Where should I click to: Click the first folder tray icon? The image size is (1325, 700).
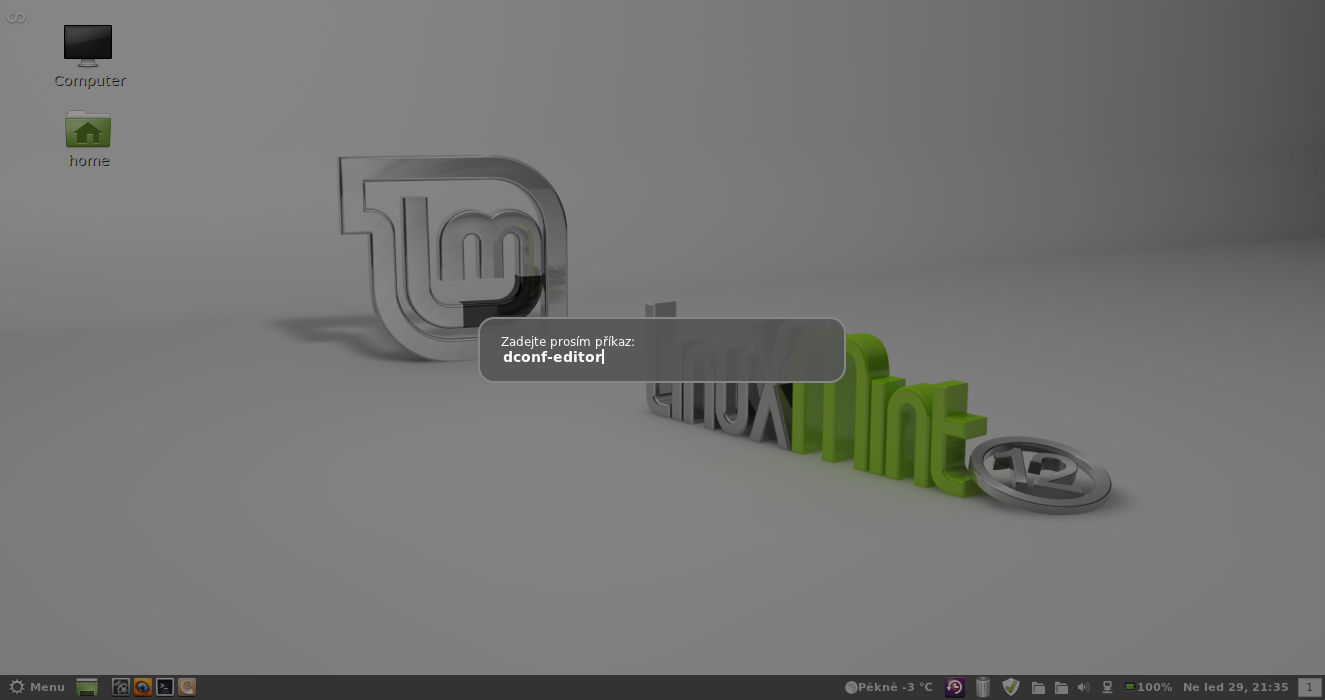1038,687
